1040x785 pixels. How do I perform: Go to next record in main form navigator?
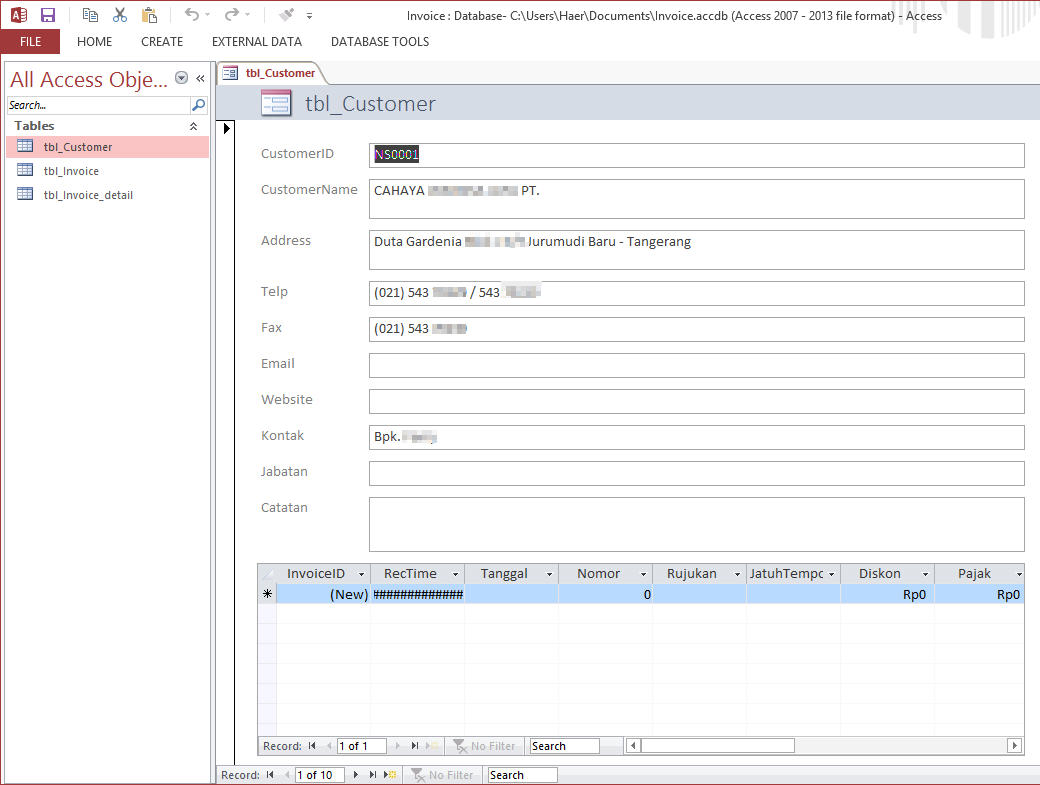pos(356,774)
